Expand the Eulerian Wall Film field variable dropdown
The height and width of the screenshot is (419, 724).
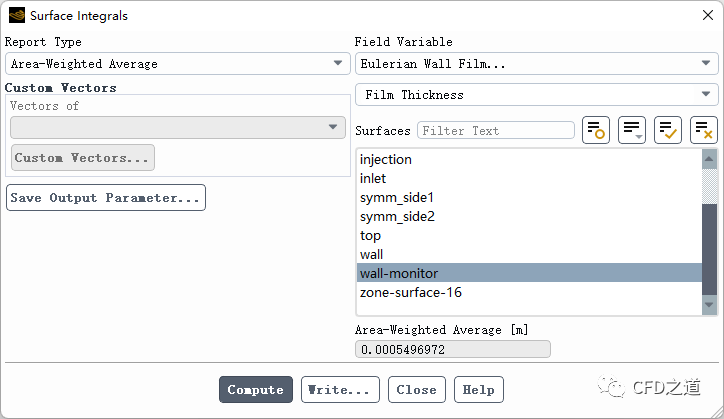536,64
